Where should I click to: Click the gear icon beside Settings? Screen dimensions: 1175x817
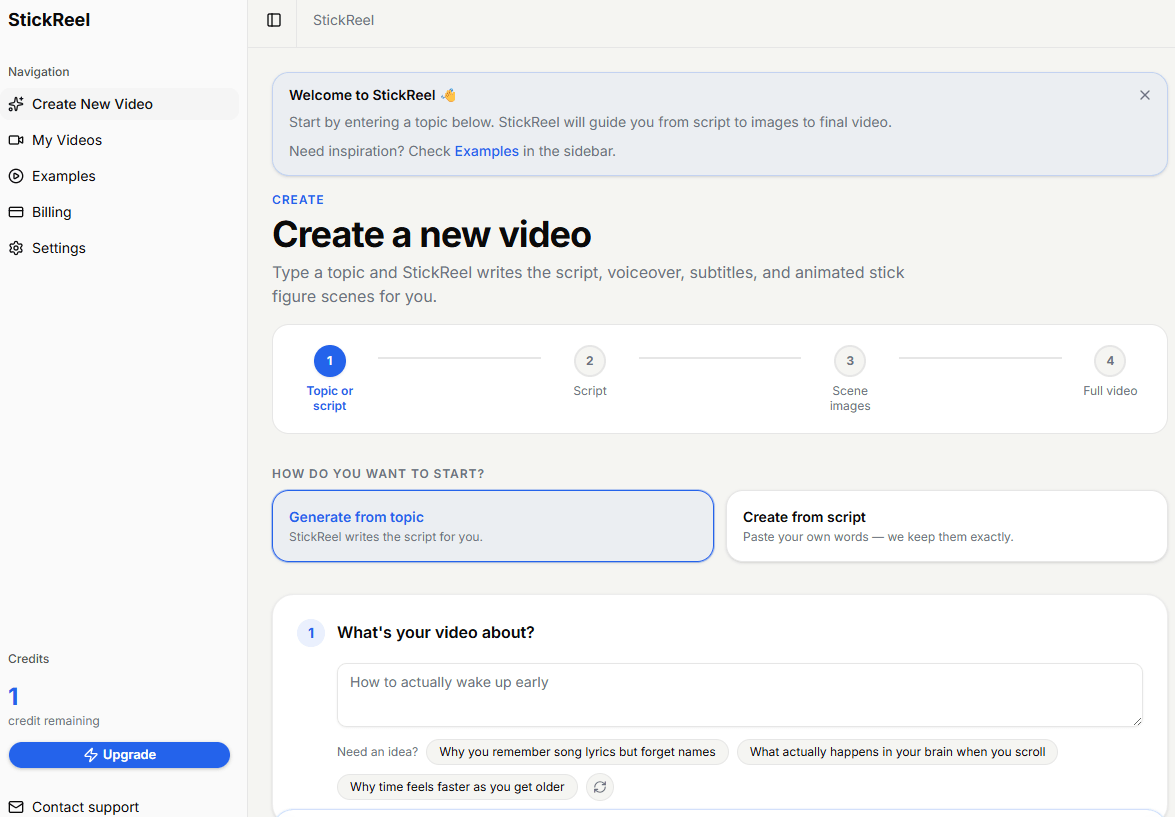tap(16, 248)
